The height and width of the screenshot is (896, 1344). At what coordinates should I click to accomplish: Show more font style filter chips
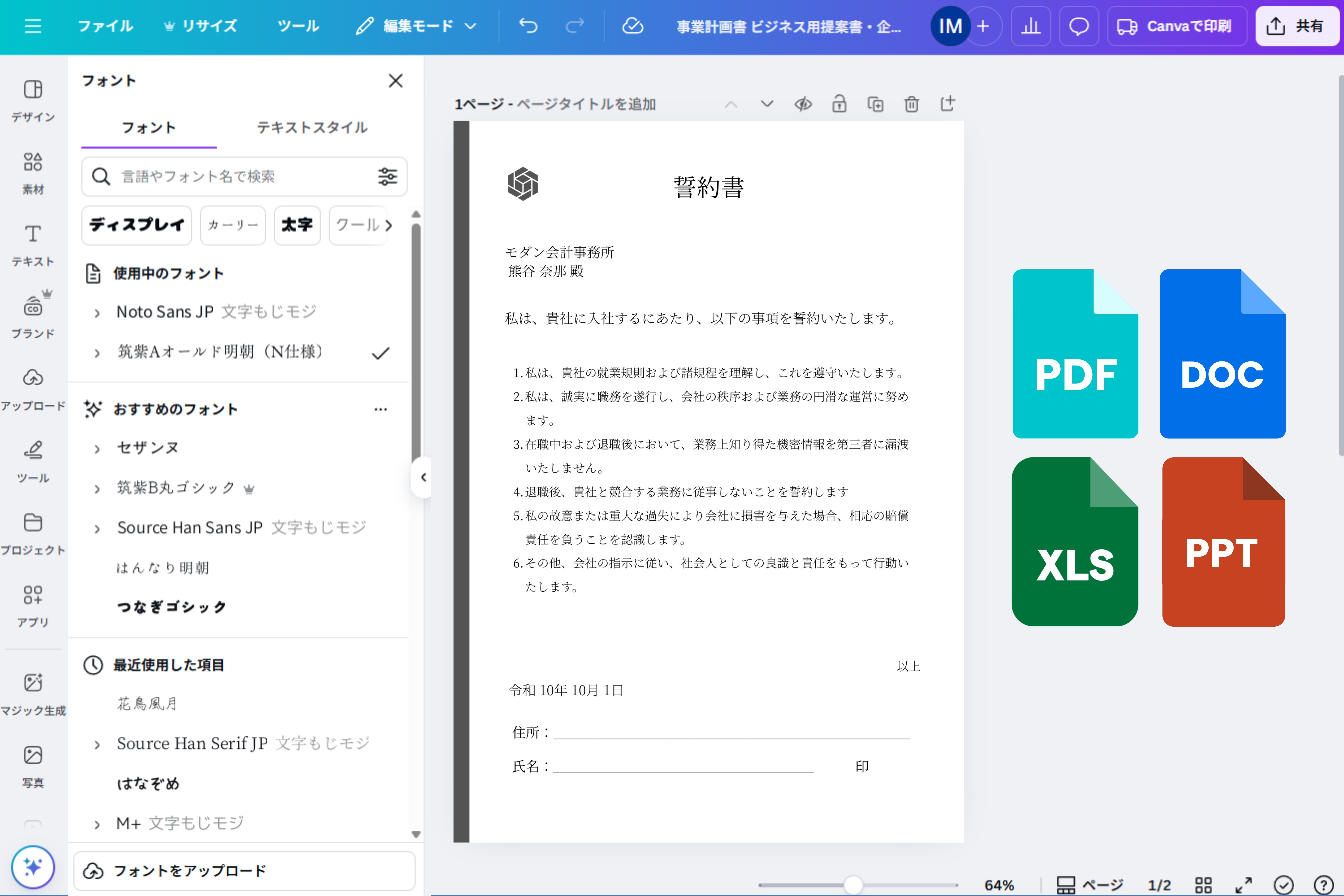389,225
